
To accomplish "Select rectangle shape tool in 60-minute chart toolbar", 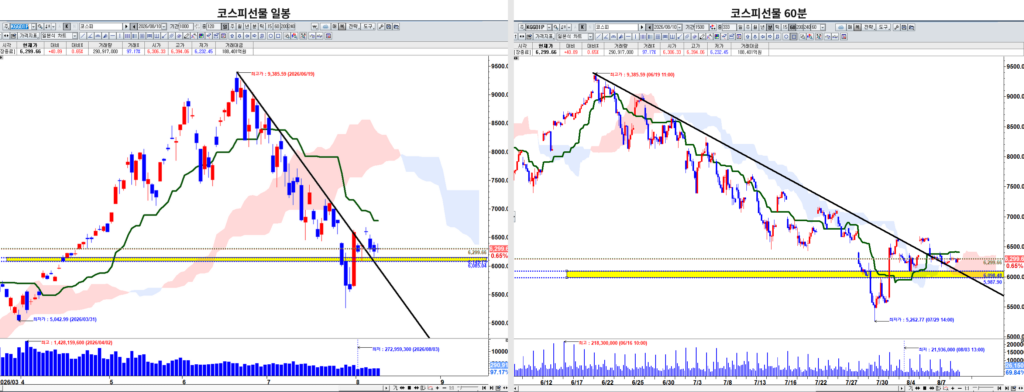I will [x=794, y=37].
